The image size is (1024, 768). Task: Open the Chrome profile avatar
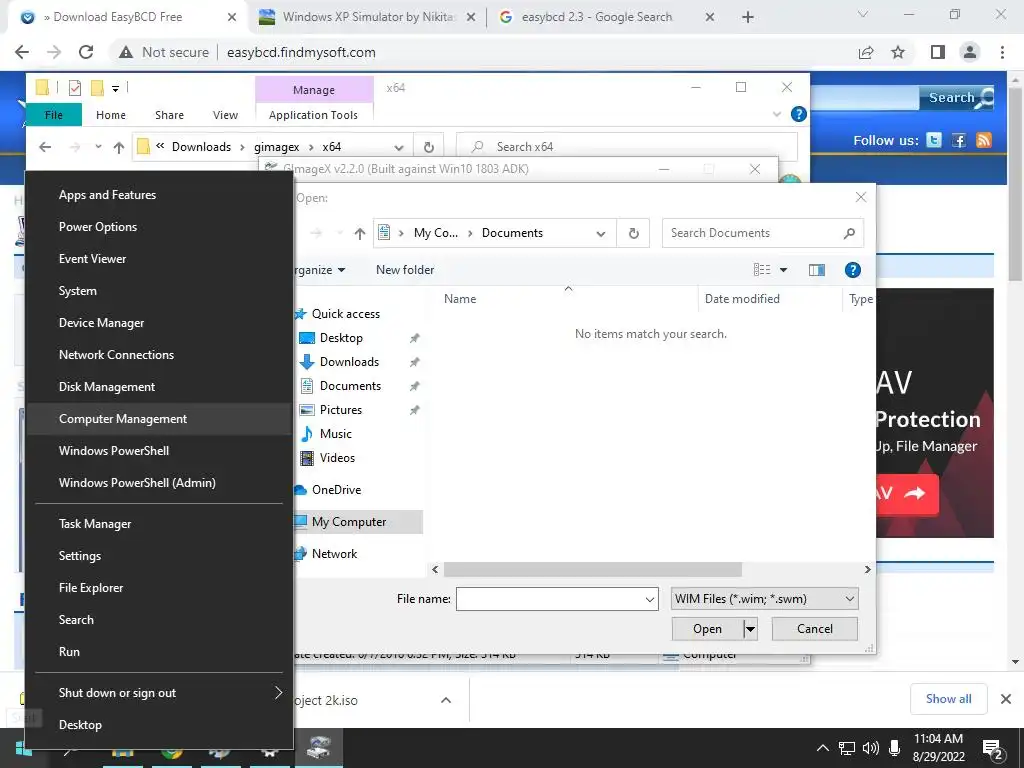pos(970,52)
